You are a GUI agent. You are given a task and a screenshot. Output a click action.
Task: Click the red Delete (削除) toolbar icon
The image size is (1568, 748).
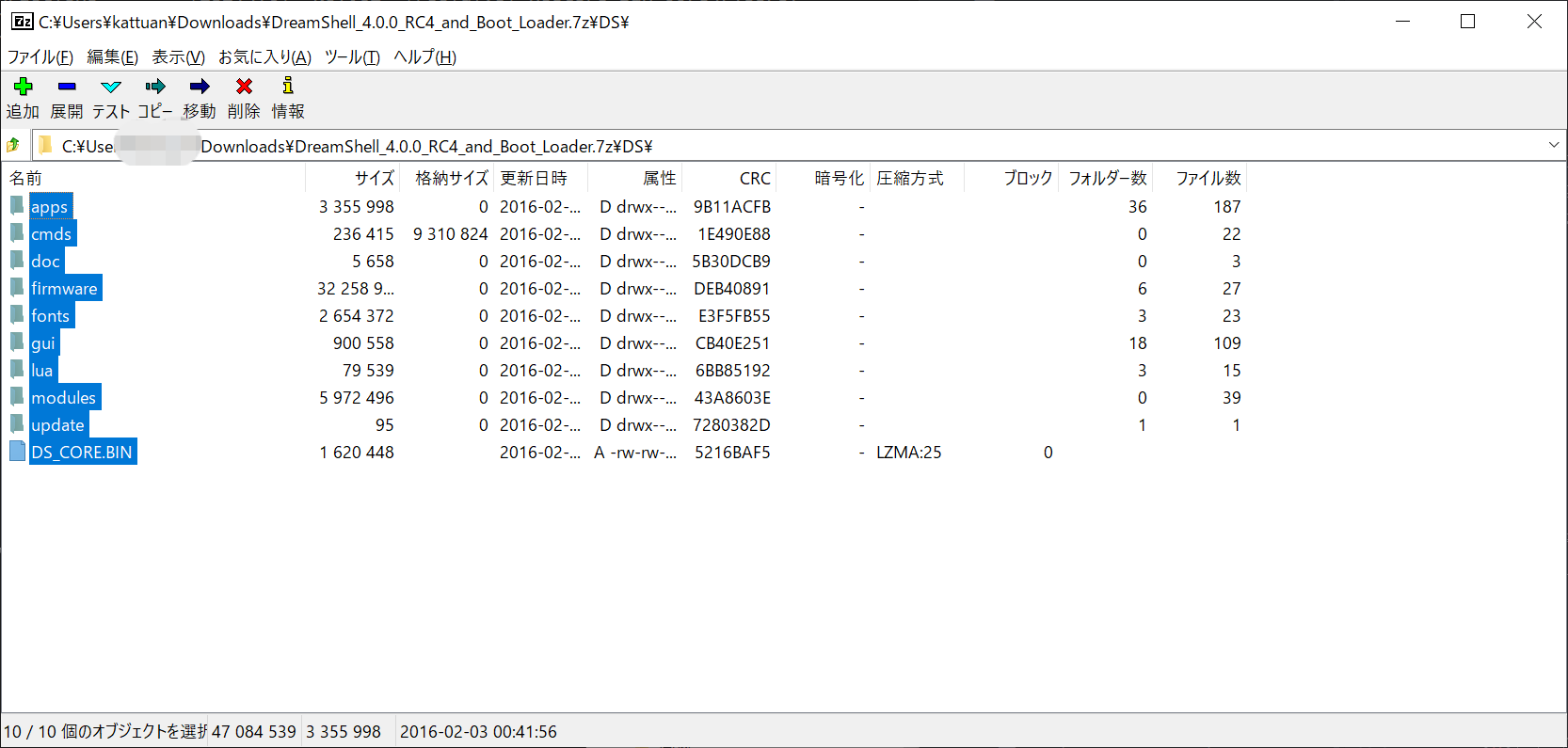[244, 87]
